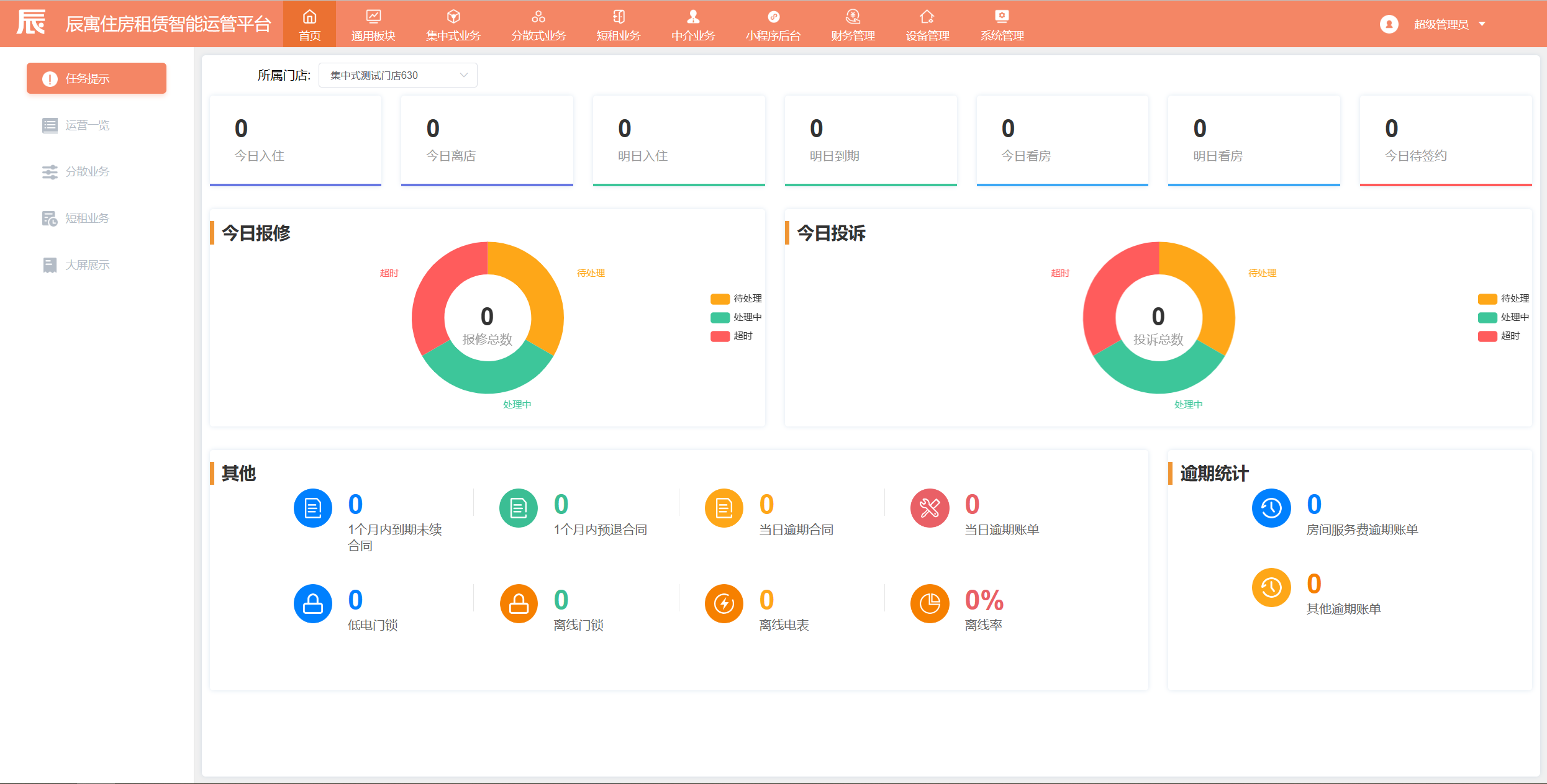Open the 所属门店 store dropdown
1547x784 pixels.
click(397, 75)
